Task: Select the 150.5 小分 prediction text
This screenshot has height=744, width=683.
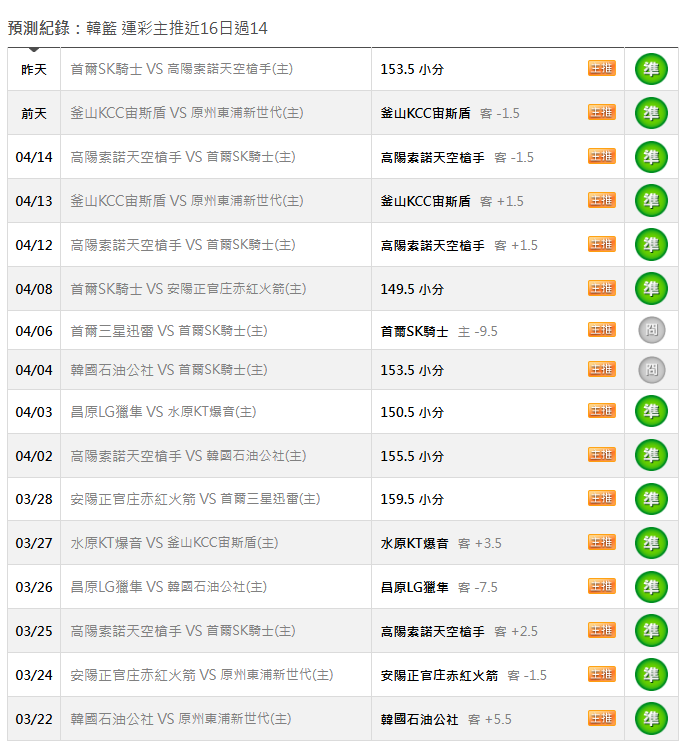Action: tap(412, 412)
